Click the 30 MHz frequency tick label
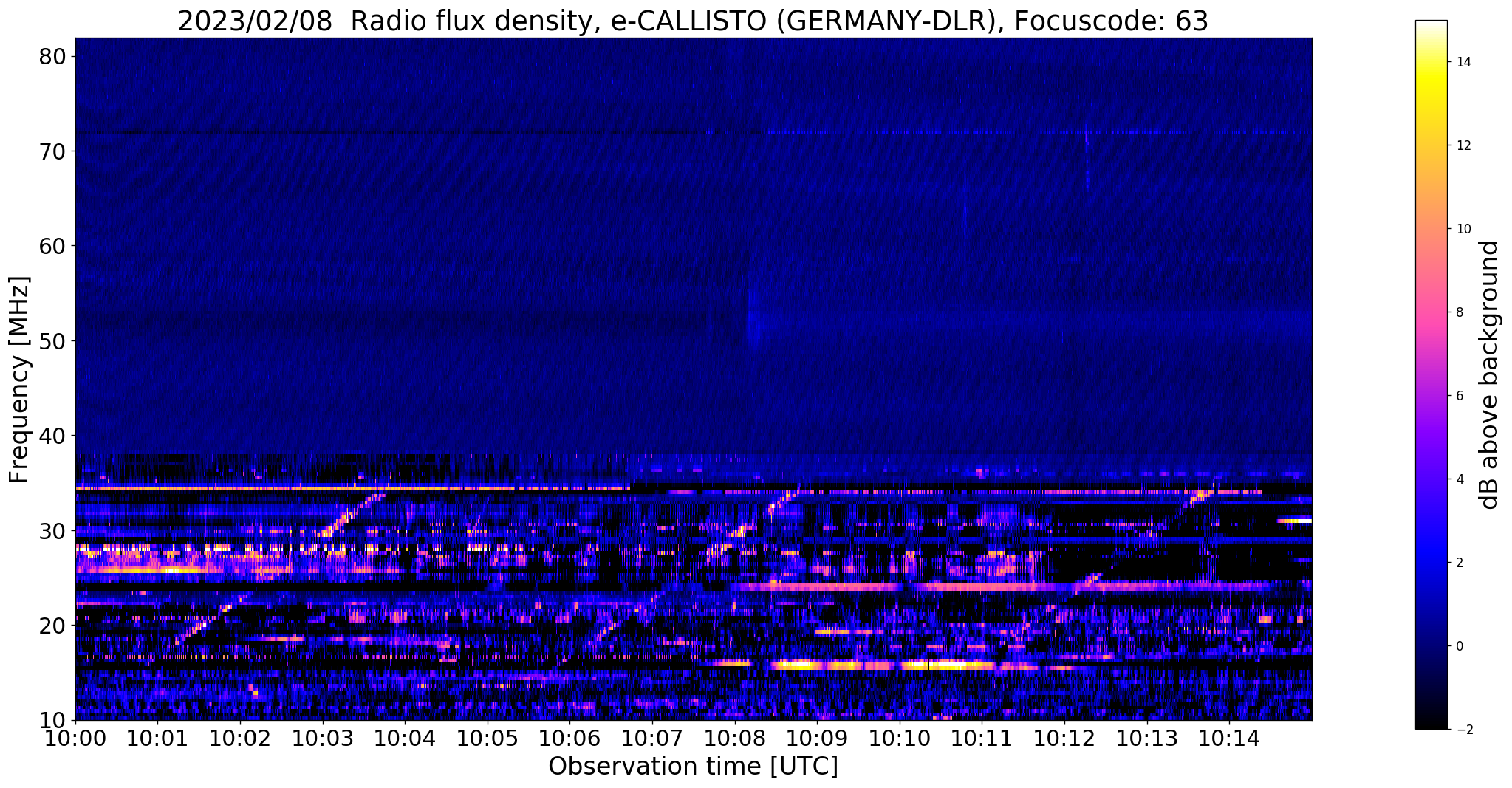1512x788 pixels. tap(54, 531)
